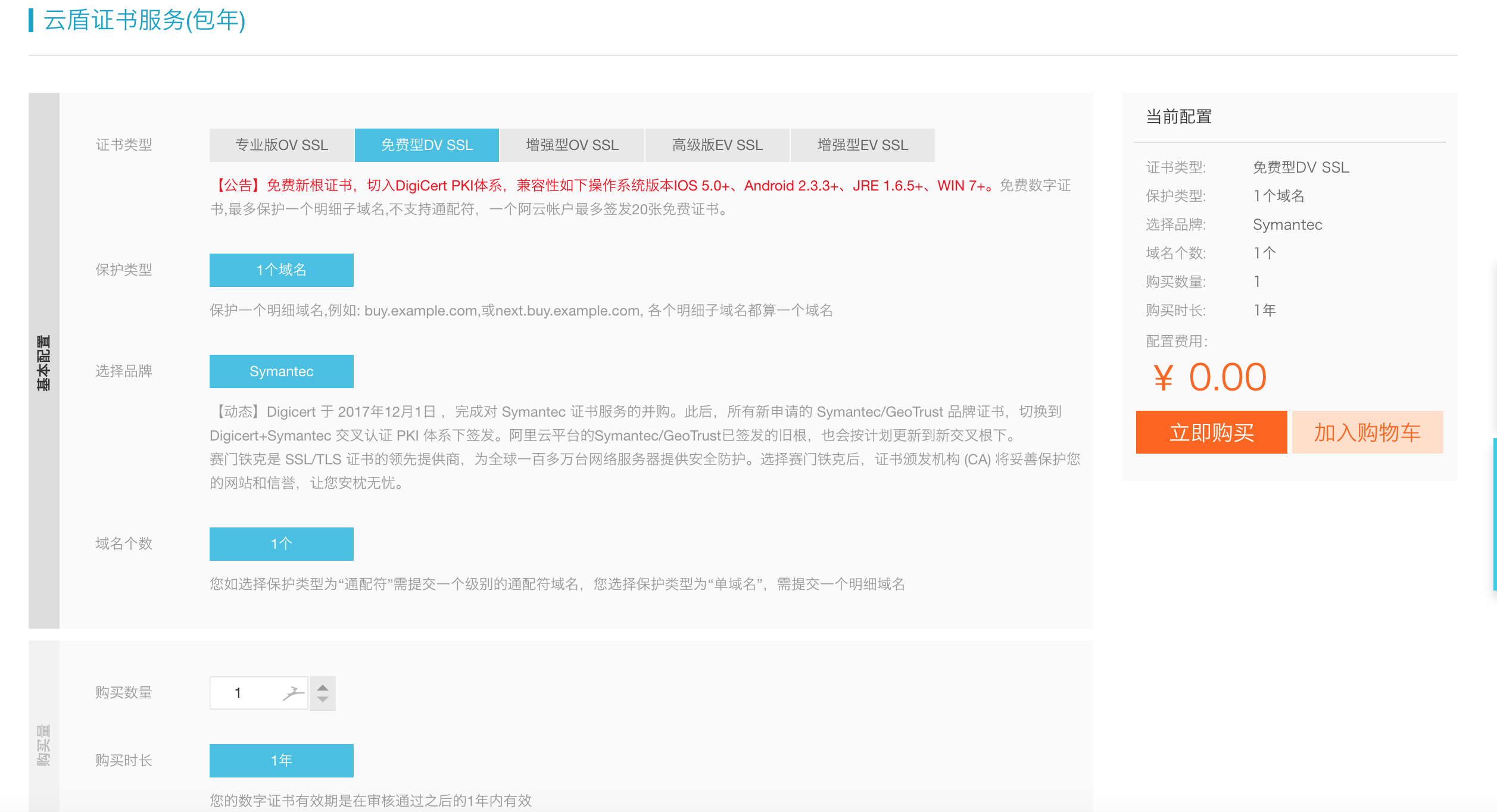
Task: Select 增强型OV SSL certificate type
Action: [572, 145]
